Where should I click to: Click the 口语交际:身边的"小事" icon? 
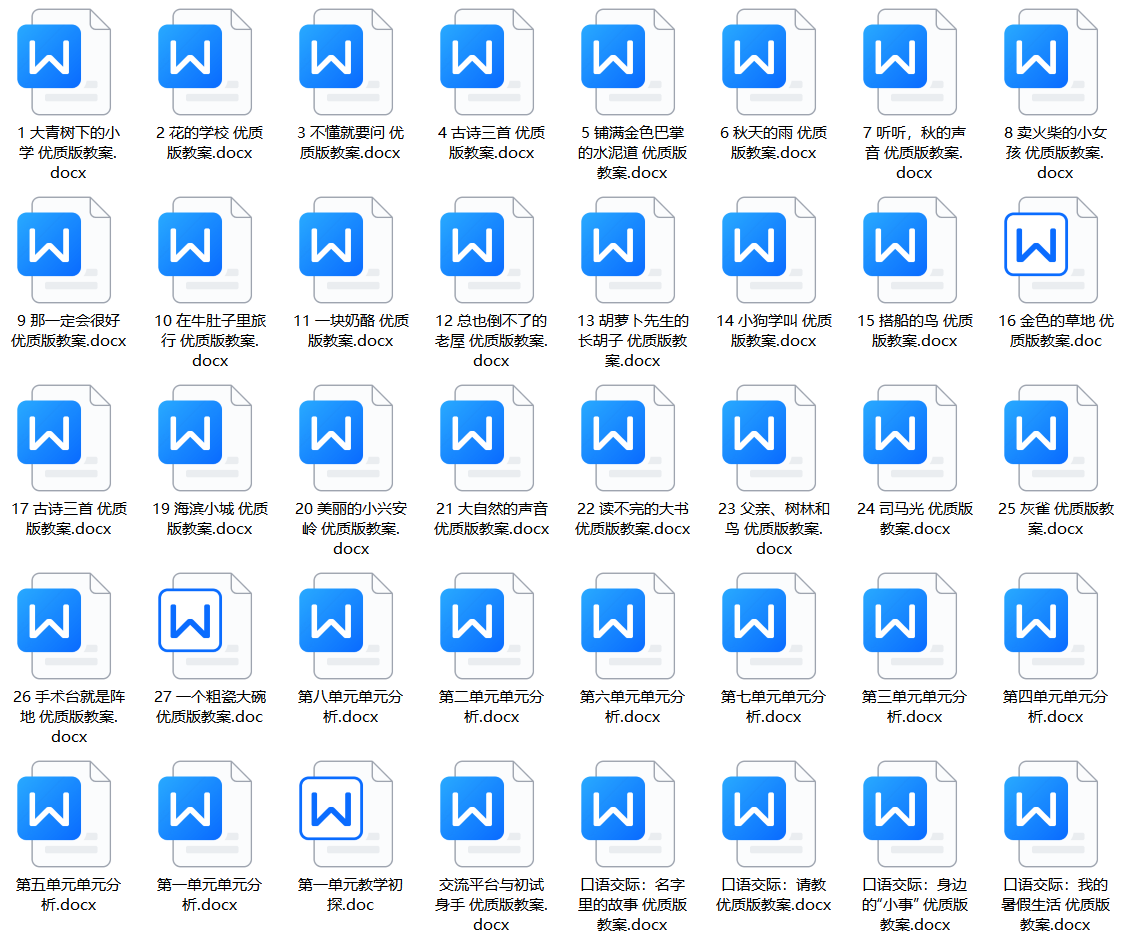(x=910, y=814)
